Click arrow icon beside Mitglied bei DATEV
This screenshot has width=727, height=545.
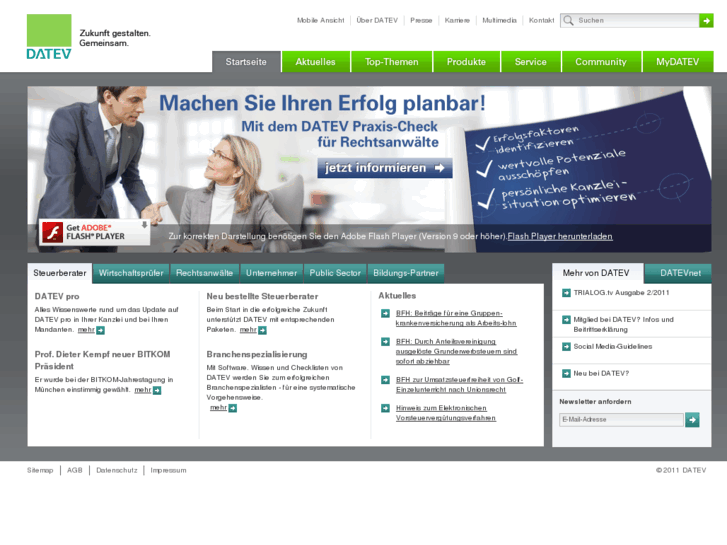coord(566,320)
